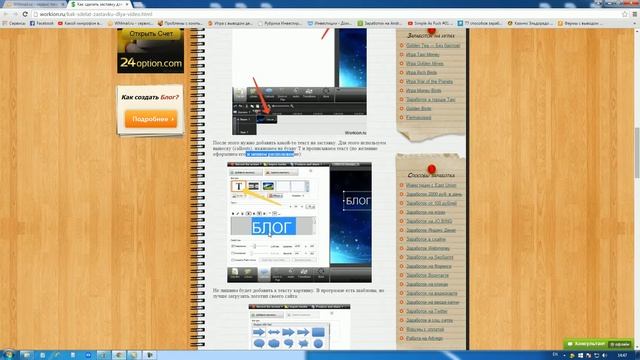
Task: Open the 'Игра Rich Birds' sidebar link
Action: coord(421,72)
